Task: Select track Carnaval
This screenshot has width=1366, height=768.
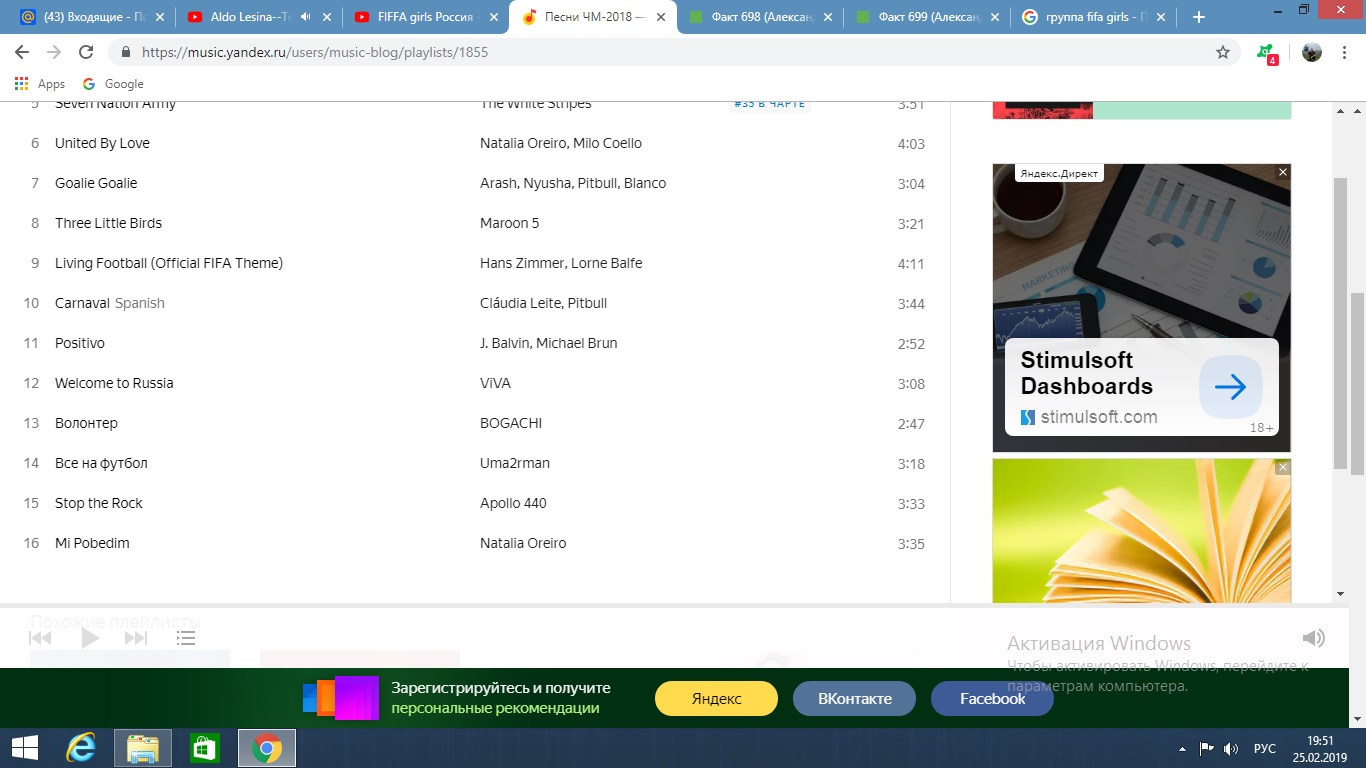Action: tap(82, 303)
